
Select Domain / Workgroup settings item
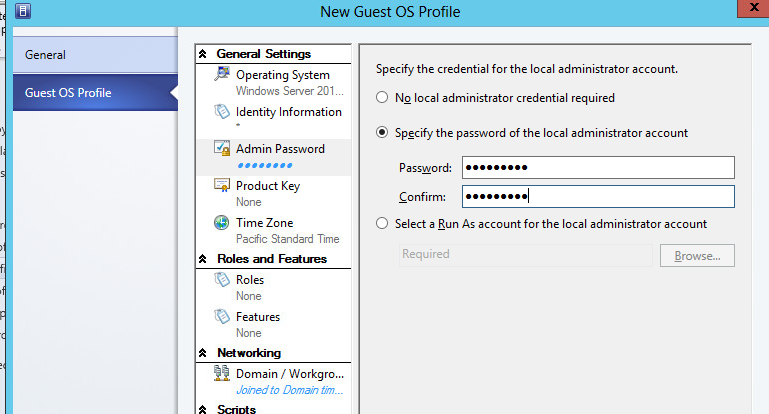[x=274, y=382]
